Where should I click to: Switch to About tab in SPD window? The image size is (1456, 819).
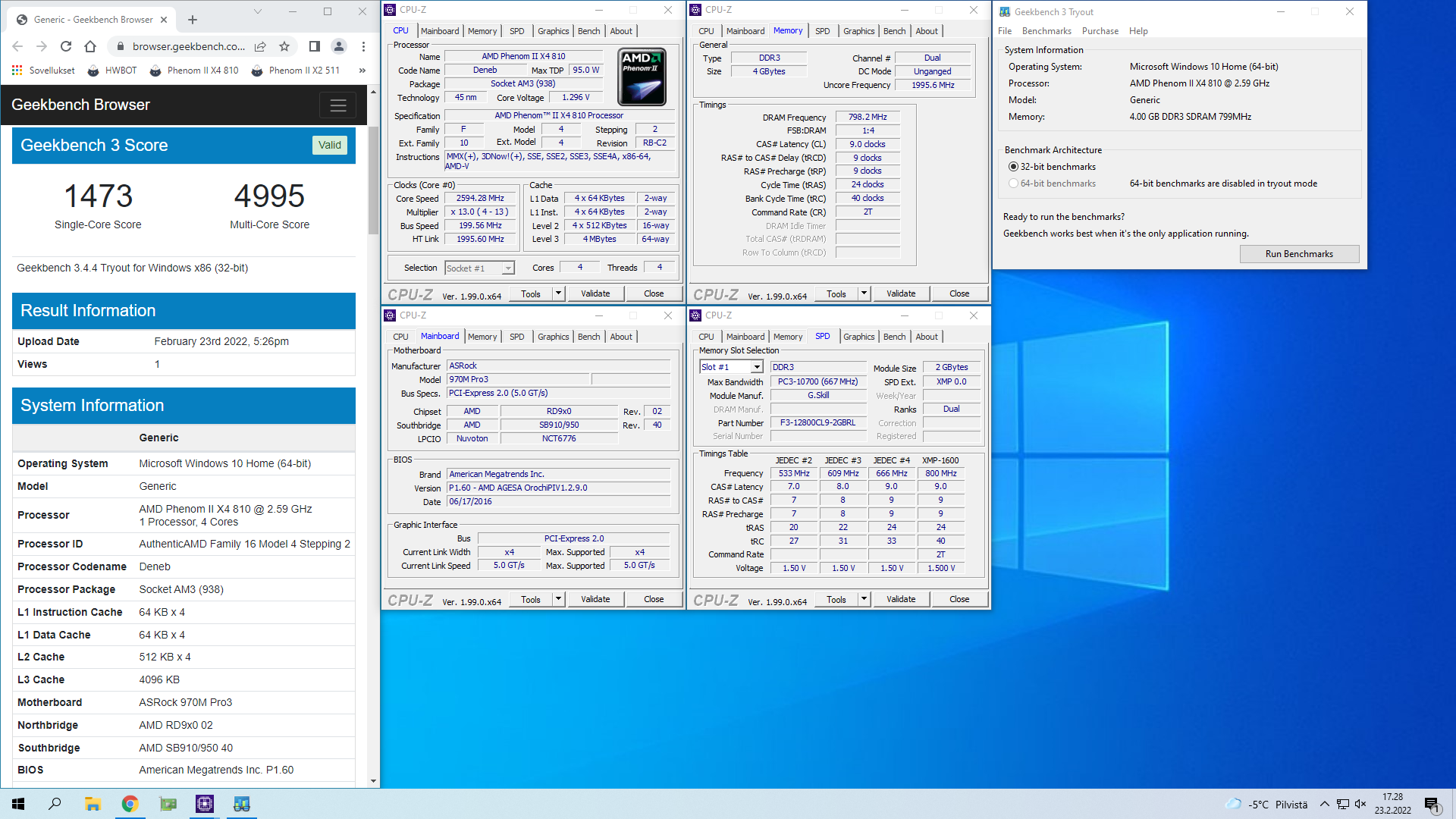[927, 337]
